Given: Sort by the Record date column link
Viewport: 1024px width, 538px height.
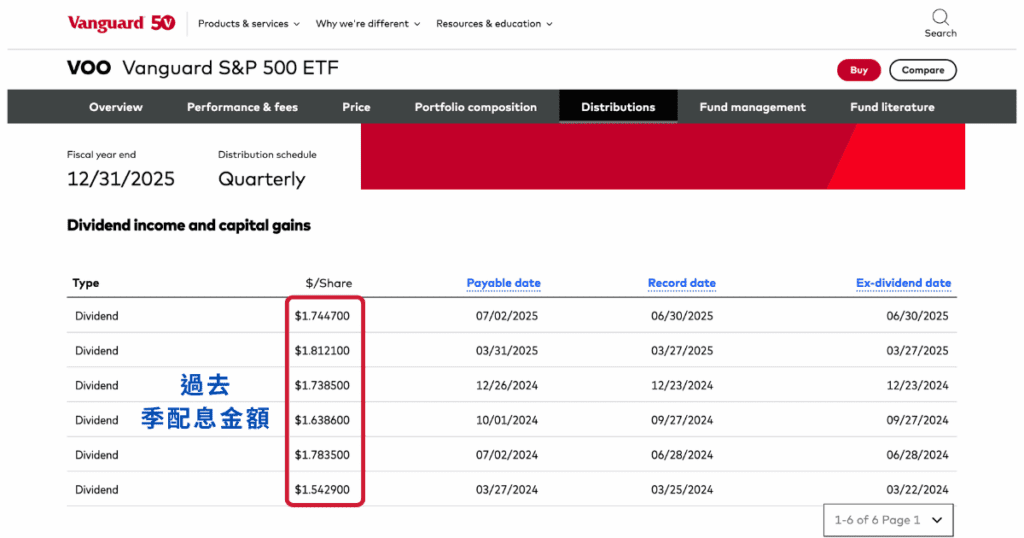Looking at the screenshot, I should 682,283.
